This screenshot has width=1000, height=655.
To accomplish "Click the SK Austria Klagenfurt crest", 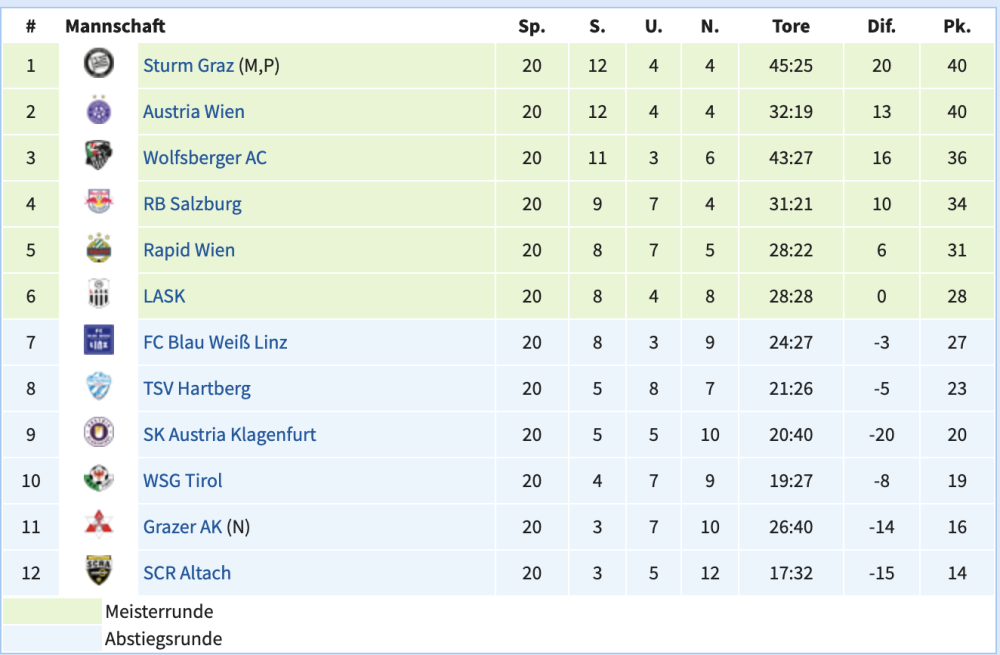I will (x=98, y=434).
